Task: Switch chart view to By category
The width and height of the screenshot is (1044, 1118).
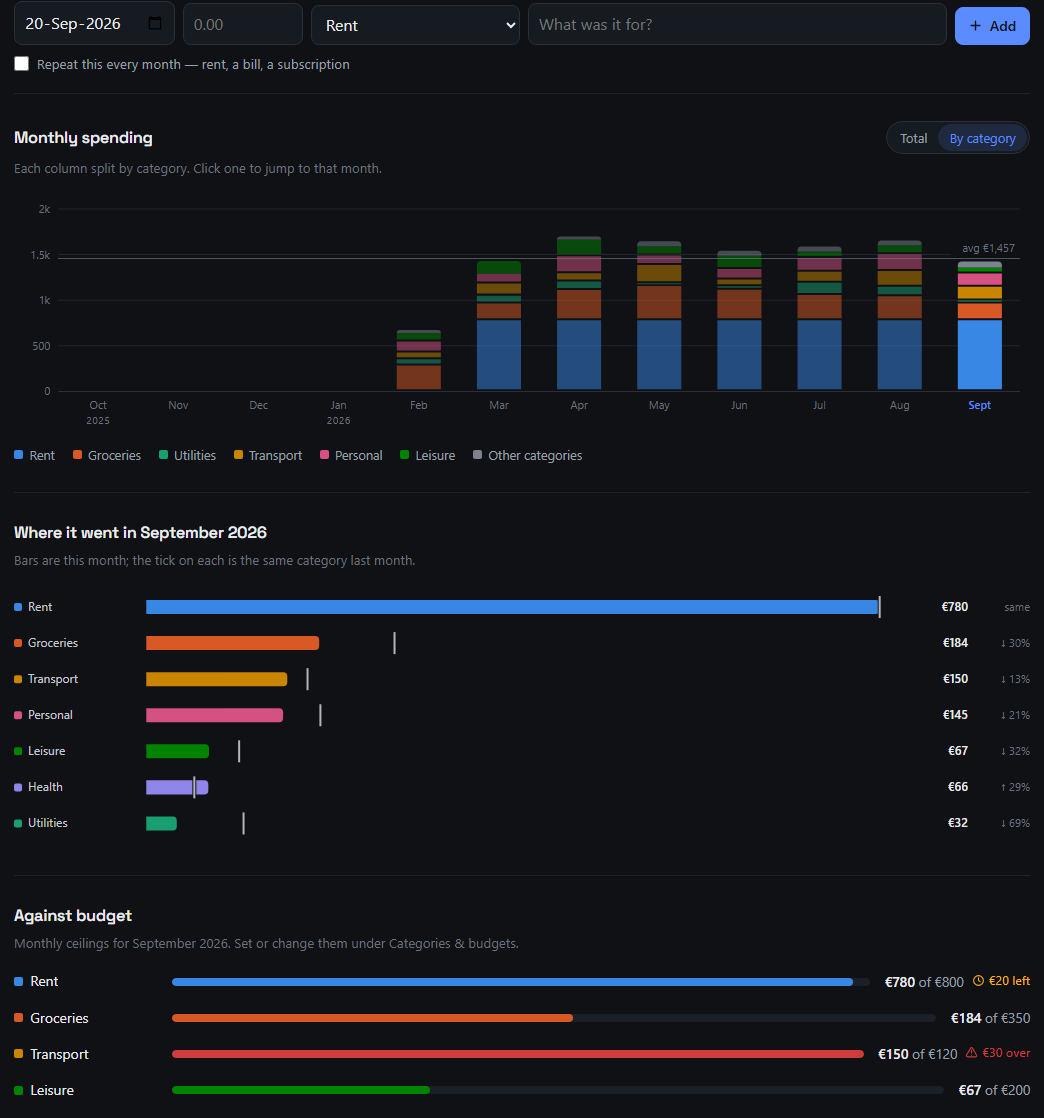Action: (982, 138)
